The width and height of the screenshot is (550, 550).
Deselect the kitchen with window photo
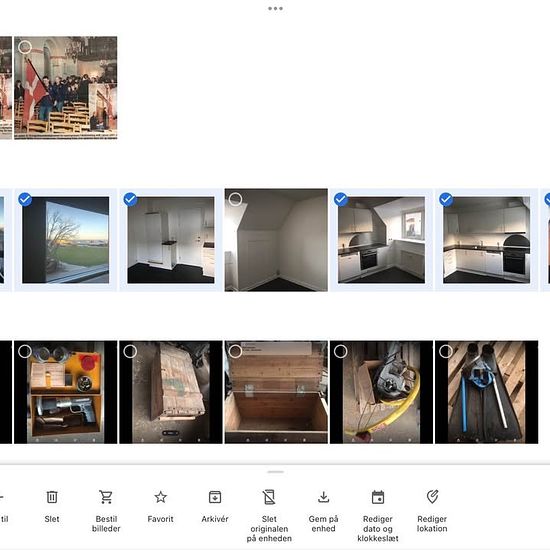pyautogui.click(x=341, y=199)
